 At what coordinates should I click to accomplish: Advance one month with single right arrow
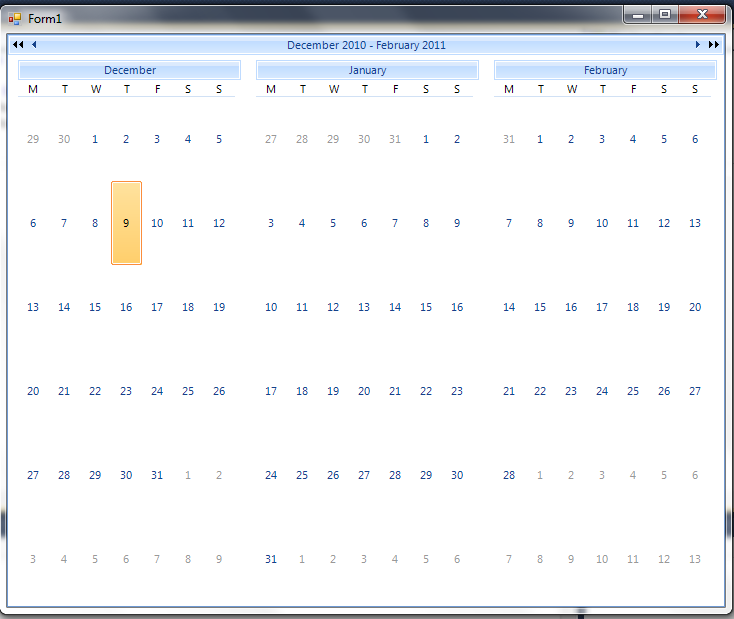click(x=697, y=44)
